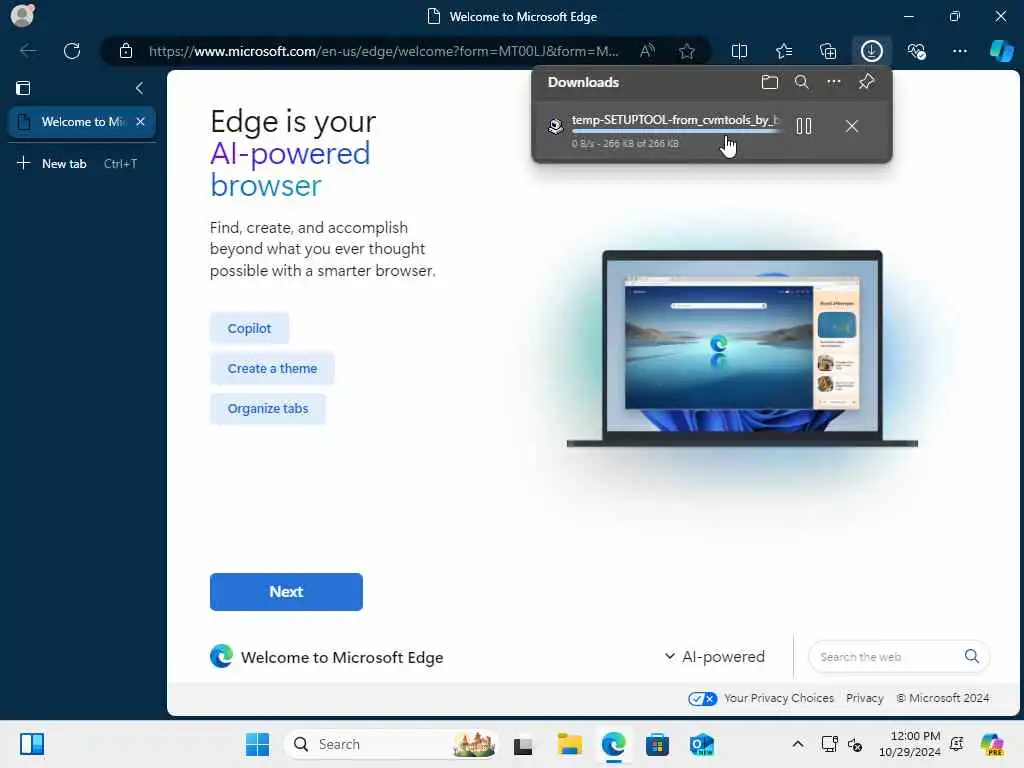Show hidden system tray icons
This screenshot has height=768, width=1024.
pyautogui.click(x=797, y=744)
